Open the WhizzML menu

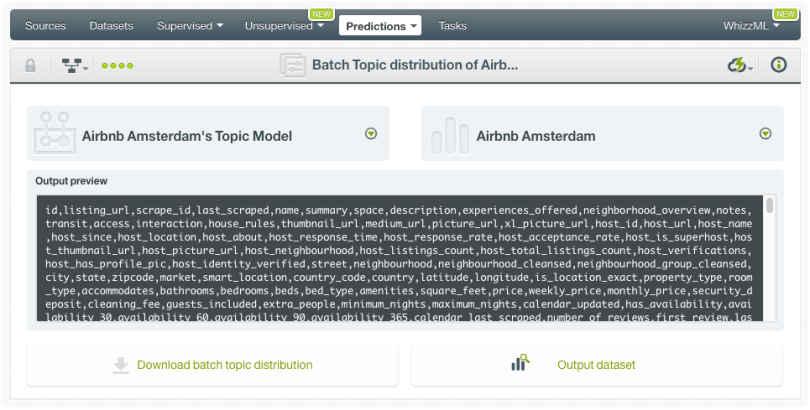[x=751, y=26]
